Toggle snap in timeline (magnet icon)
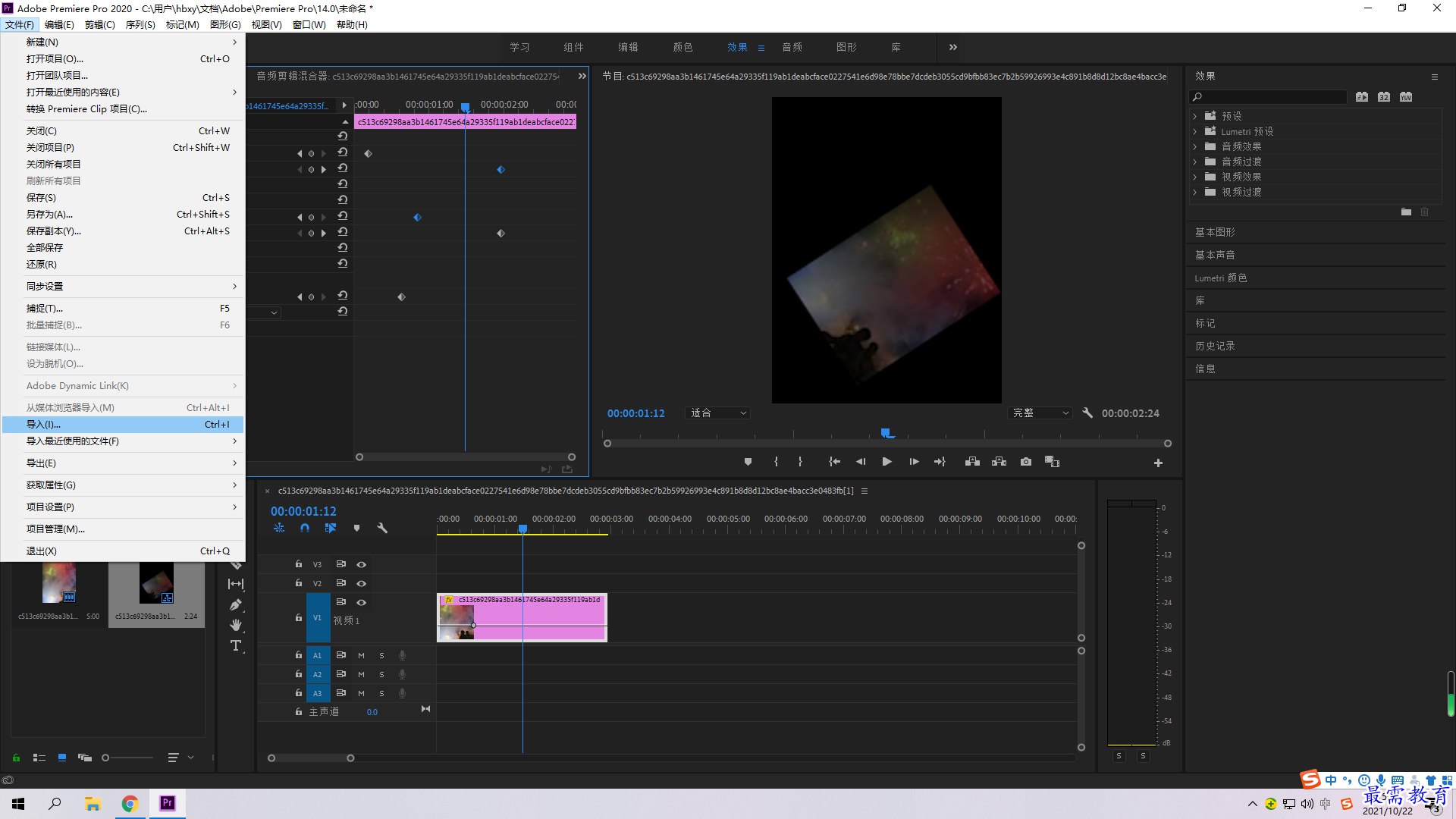 305,528
